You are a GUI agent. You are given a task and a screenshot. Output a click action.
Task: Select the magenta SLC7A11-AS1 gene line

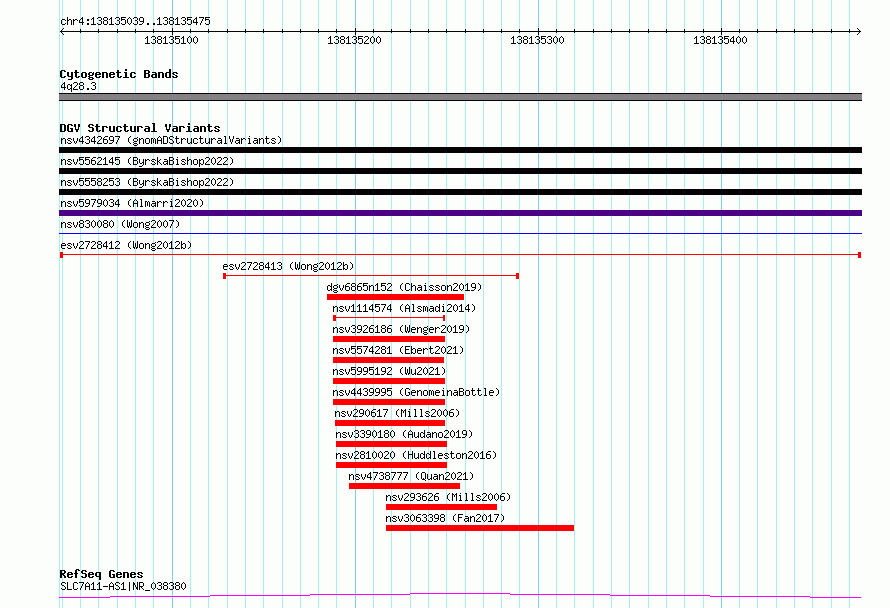(460, 596)
